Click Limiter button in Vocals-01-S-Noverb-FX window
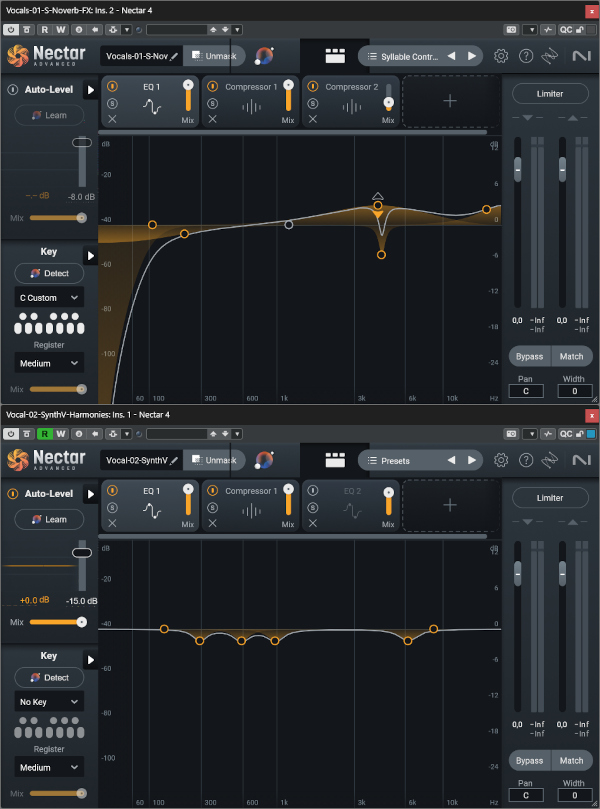The image size is (600, 809). point(550,94)
